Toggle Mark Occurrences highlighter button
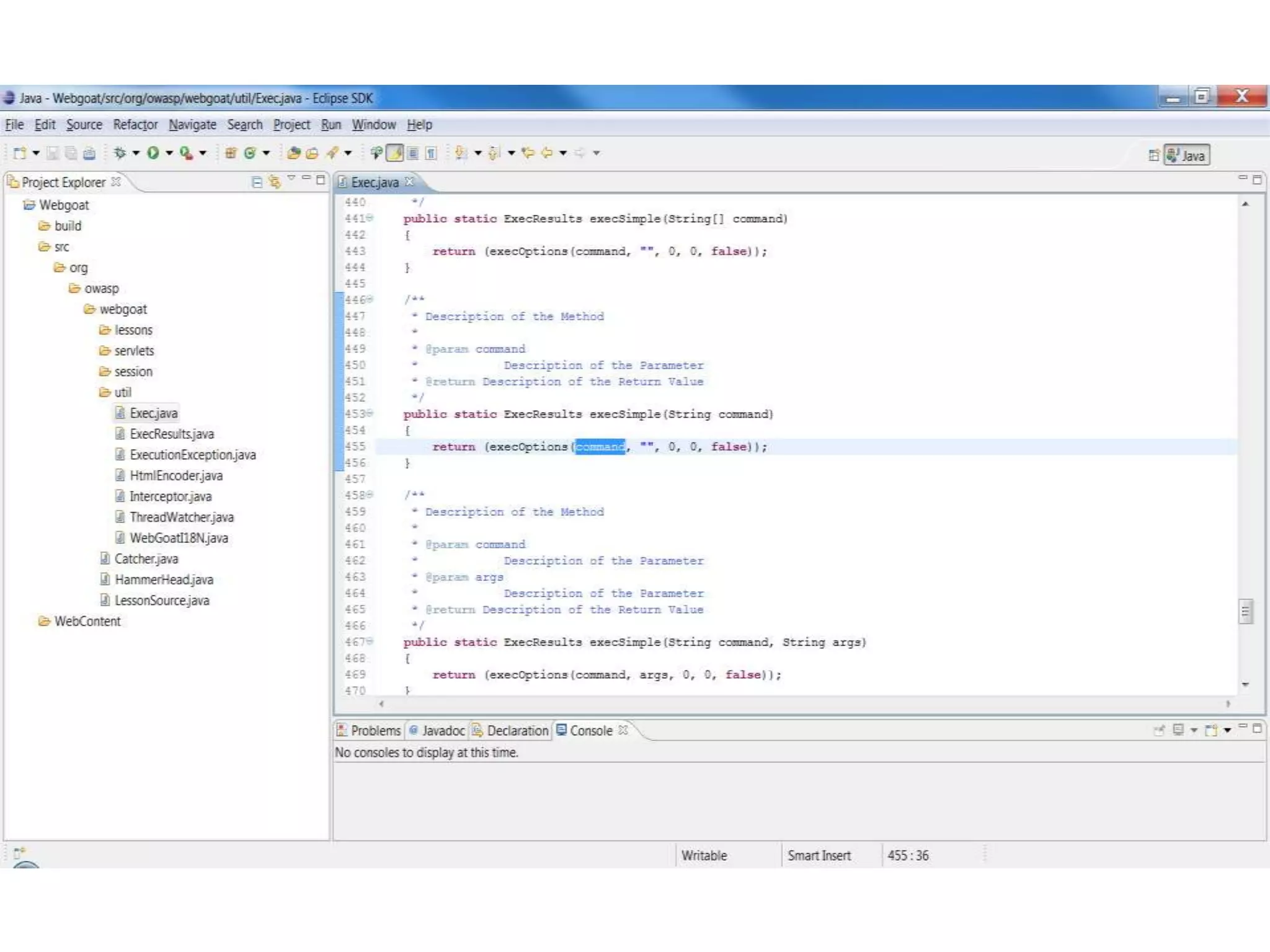The width and height of the screenshot is (1270, 952). pyautogui.click(x=395, y=152)
